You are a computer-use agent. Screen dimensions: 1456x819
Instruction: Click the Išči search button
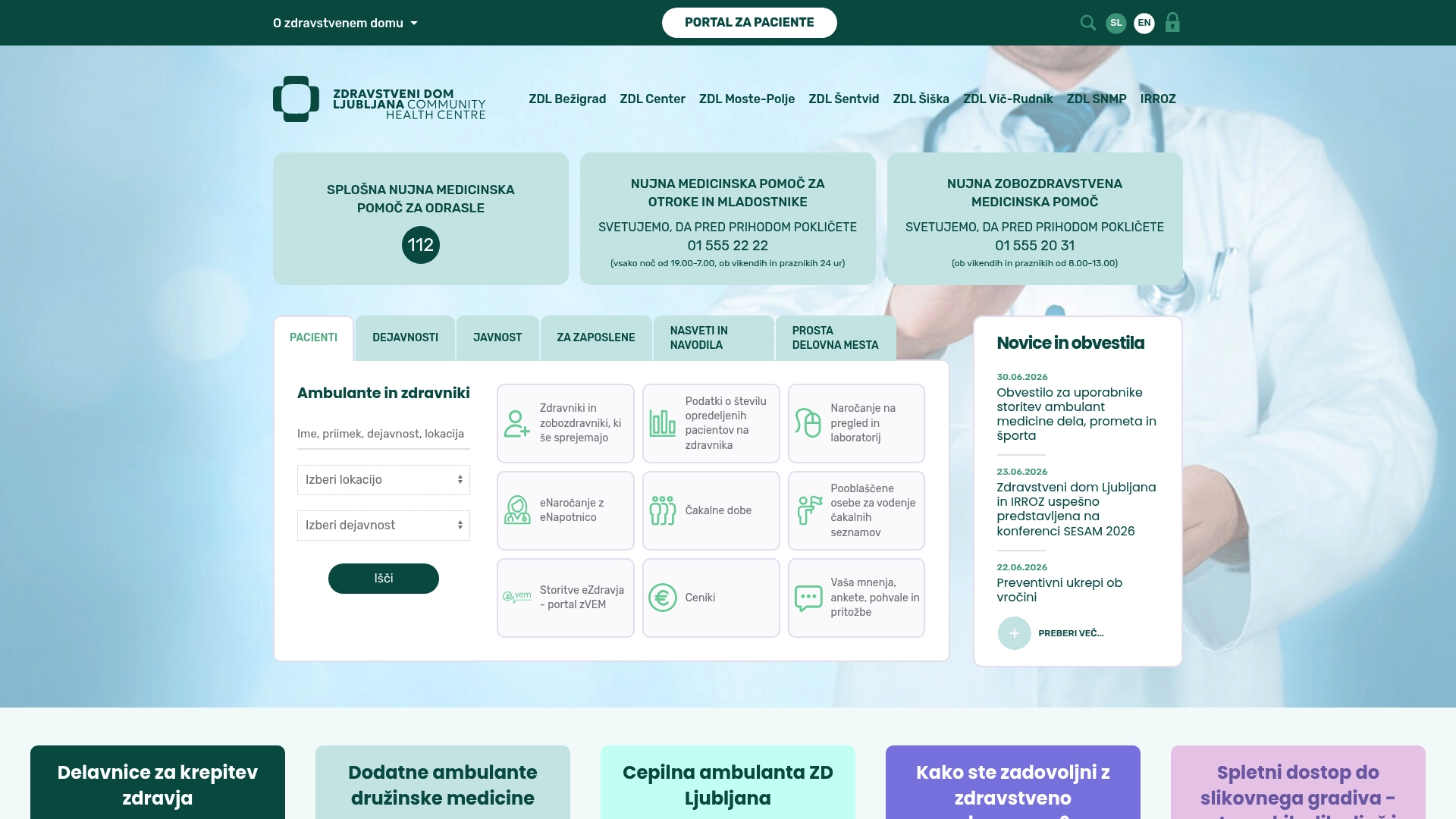tap(384, 579)
